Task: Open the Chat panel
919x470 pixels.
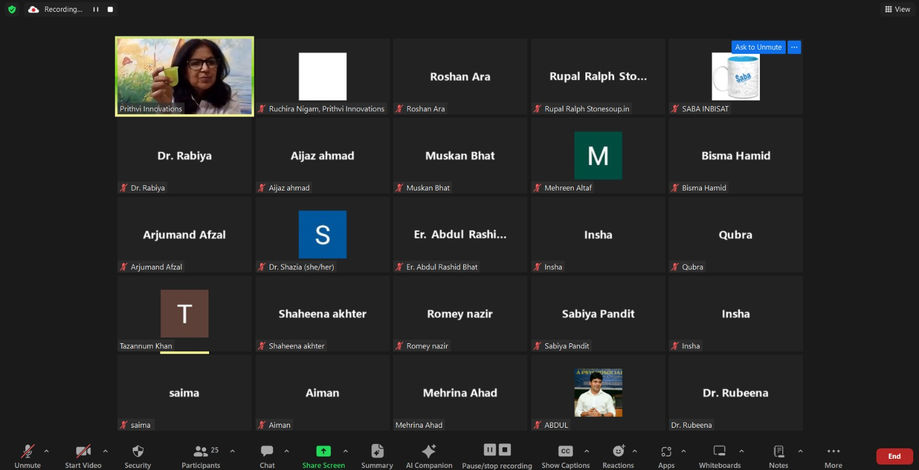Action: (x=267, y=454)
